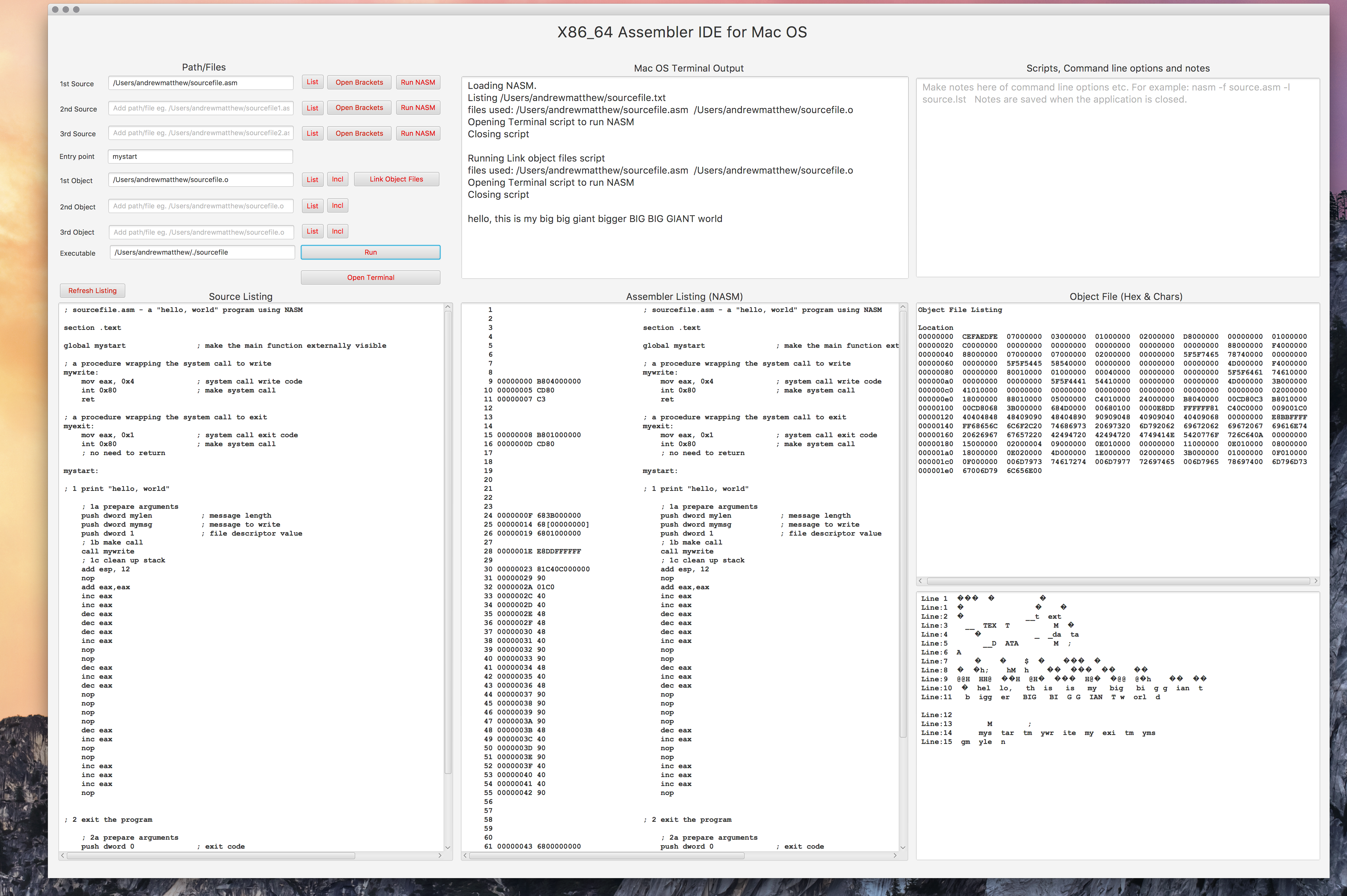Click Incl button for 1st Object
The height and width of the screenshot is (896, 1347).
coord(338,179)
